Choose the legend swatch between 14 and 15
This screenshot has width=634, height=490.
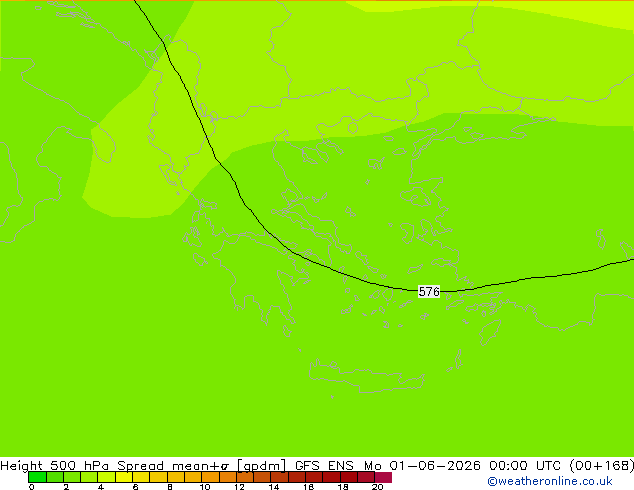click(279, 477)
